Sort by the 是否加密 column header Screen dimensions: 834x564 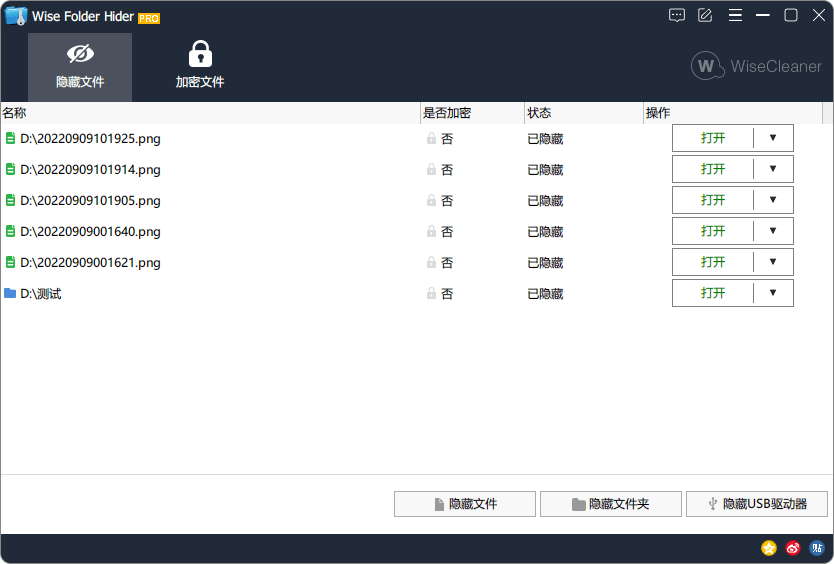click(x=472, y=113)
